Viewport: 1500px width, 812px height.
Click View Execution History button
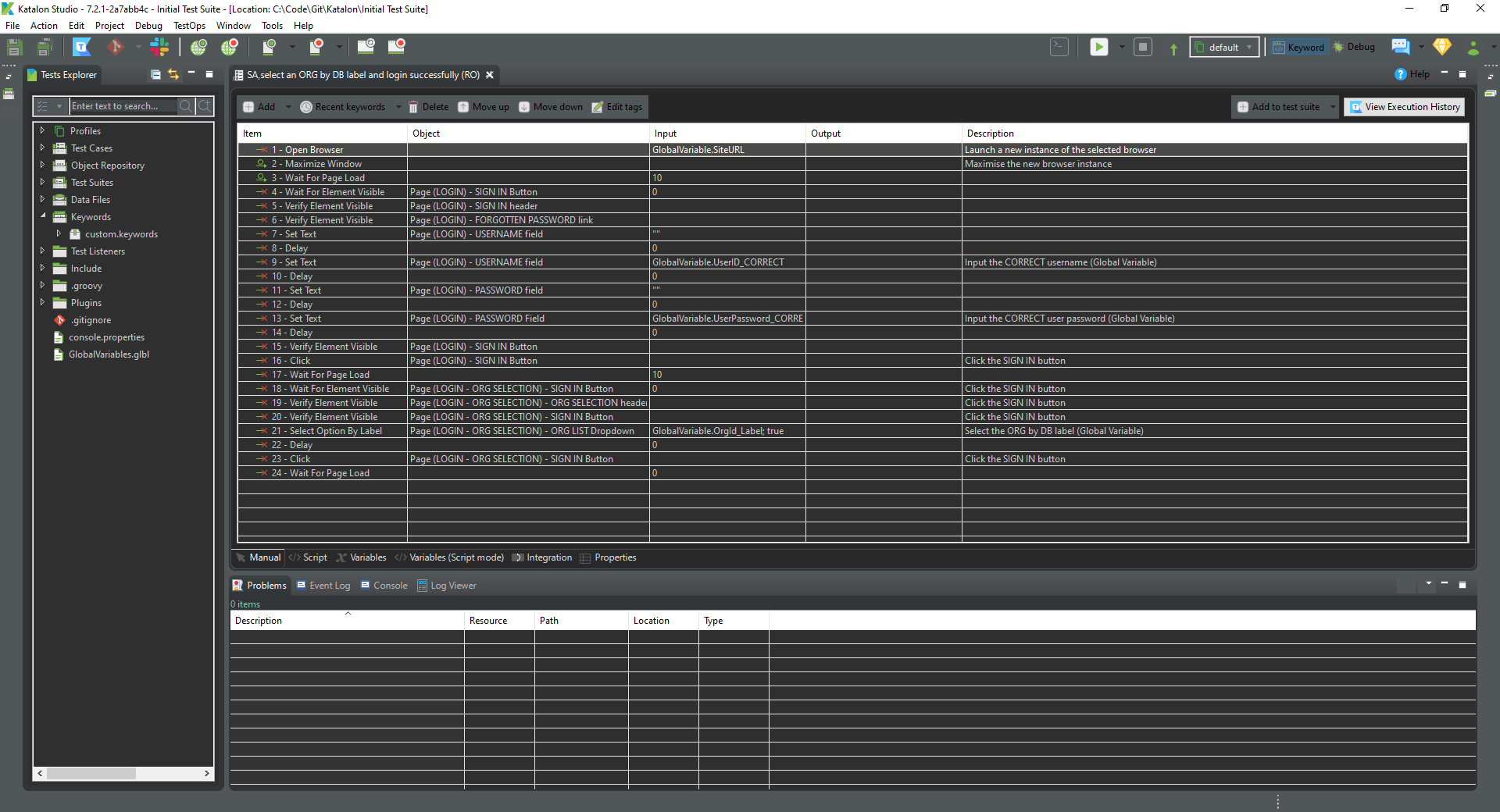click(1405, 107)
